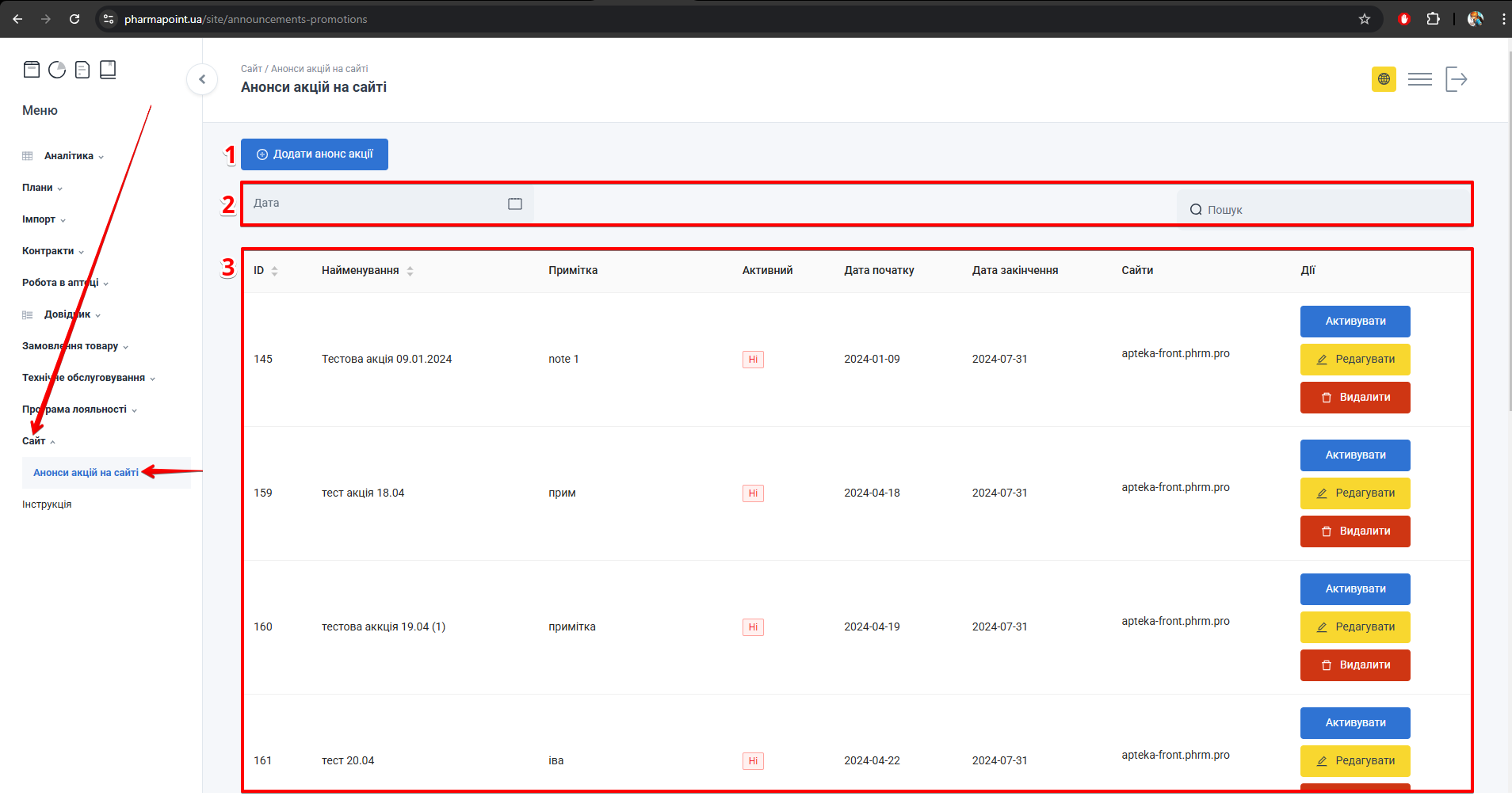Click the document icon in sidebar header
This screenshot has width=1512, height=796.
pyautogui.click(x=82, y=70)
